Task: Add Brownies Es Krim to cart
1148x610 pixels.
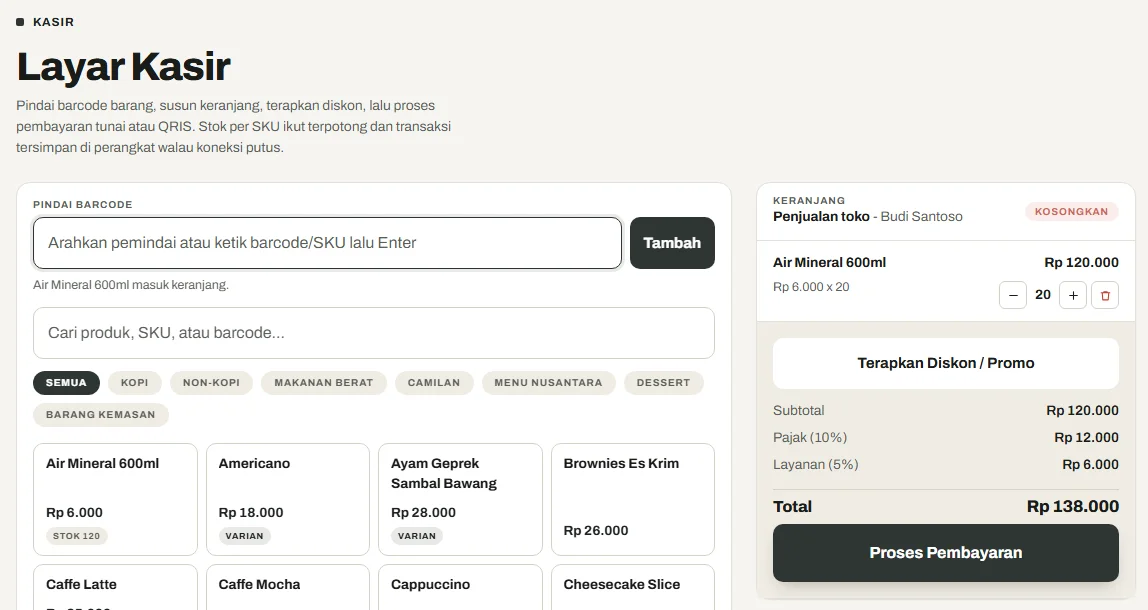Action: (x=633, y=499)
